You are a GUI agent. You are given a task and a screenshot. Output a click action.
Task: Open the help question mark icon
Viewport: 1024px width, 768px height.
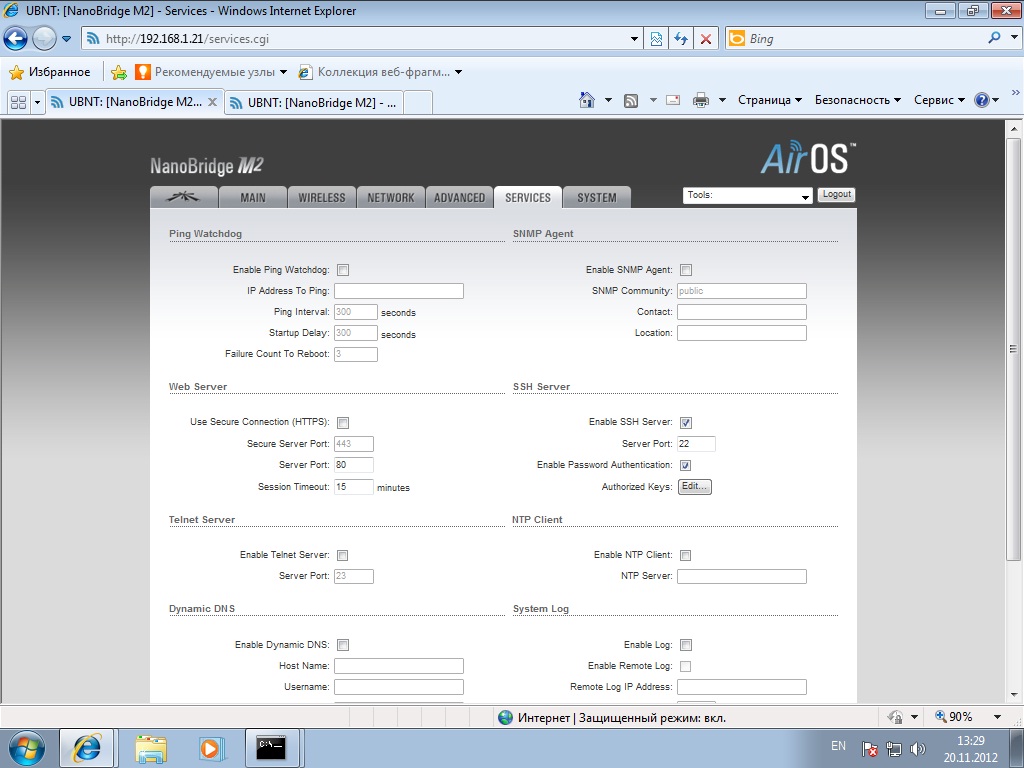982,100
